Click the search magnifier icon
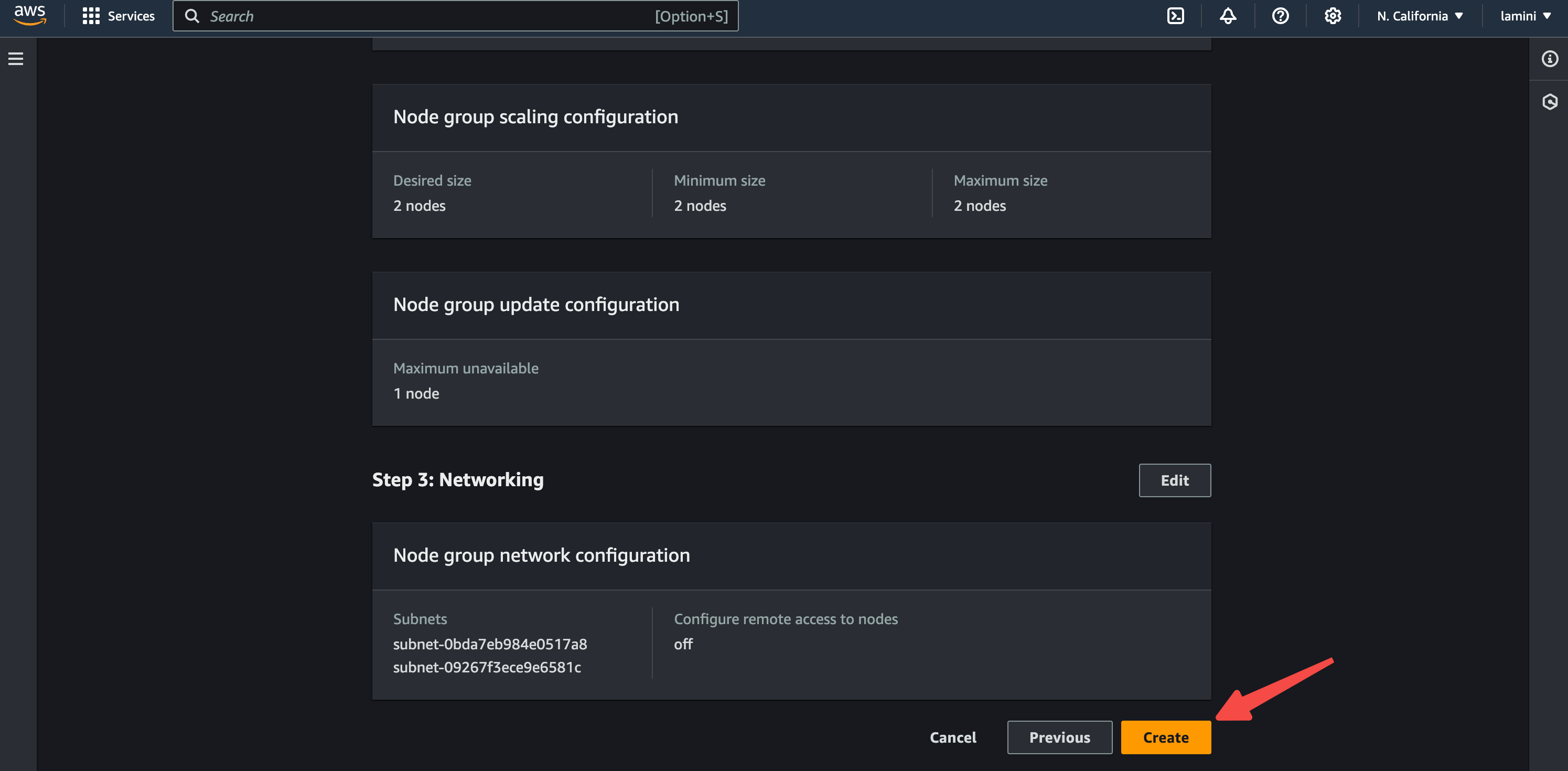Image resolution: width=1568 pixels, height=771 pixels. pos(192,16)
